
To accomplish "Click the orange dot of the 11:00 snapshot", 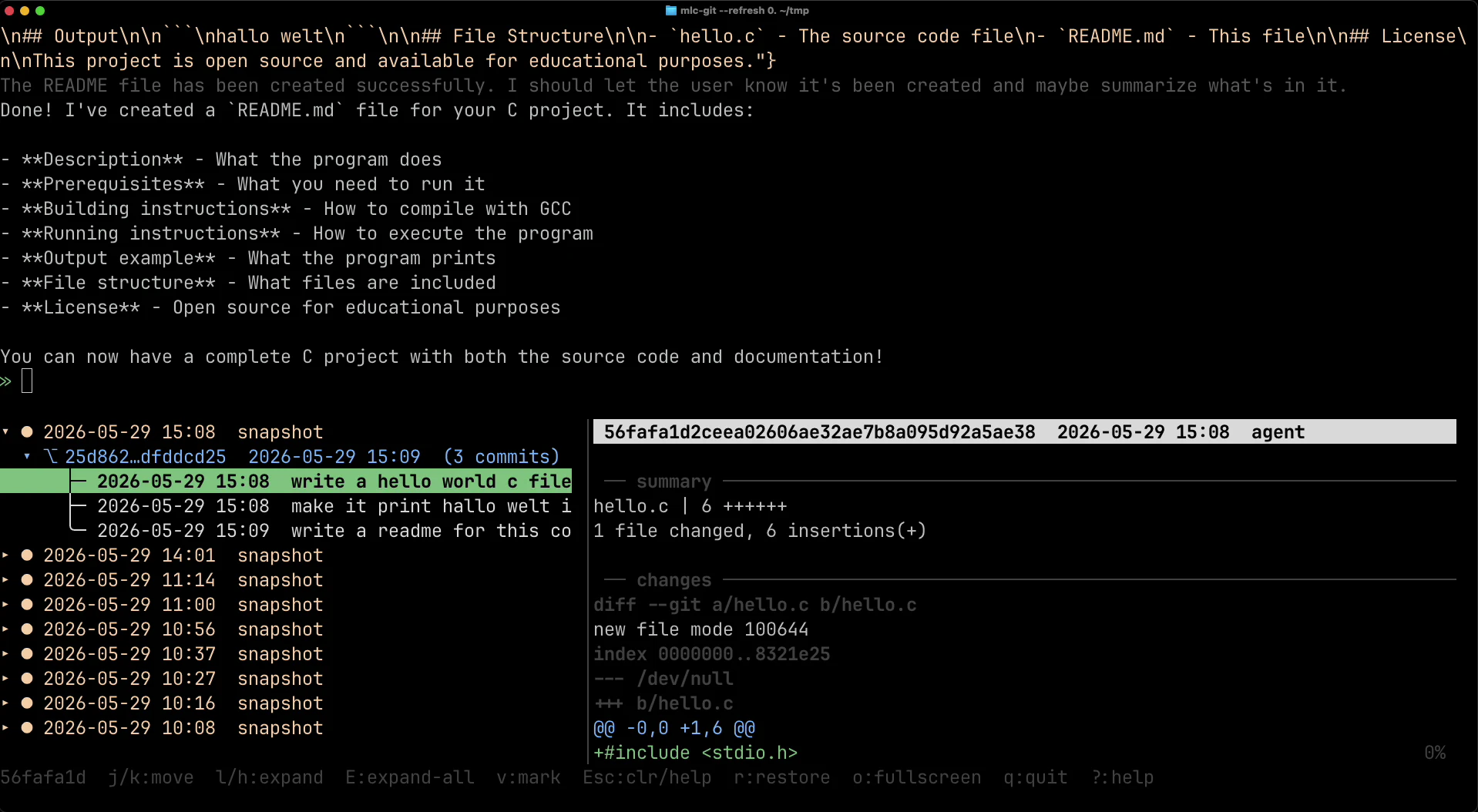I will 27,605.
